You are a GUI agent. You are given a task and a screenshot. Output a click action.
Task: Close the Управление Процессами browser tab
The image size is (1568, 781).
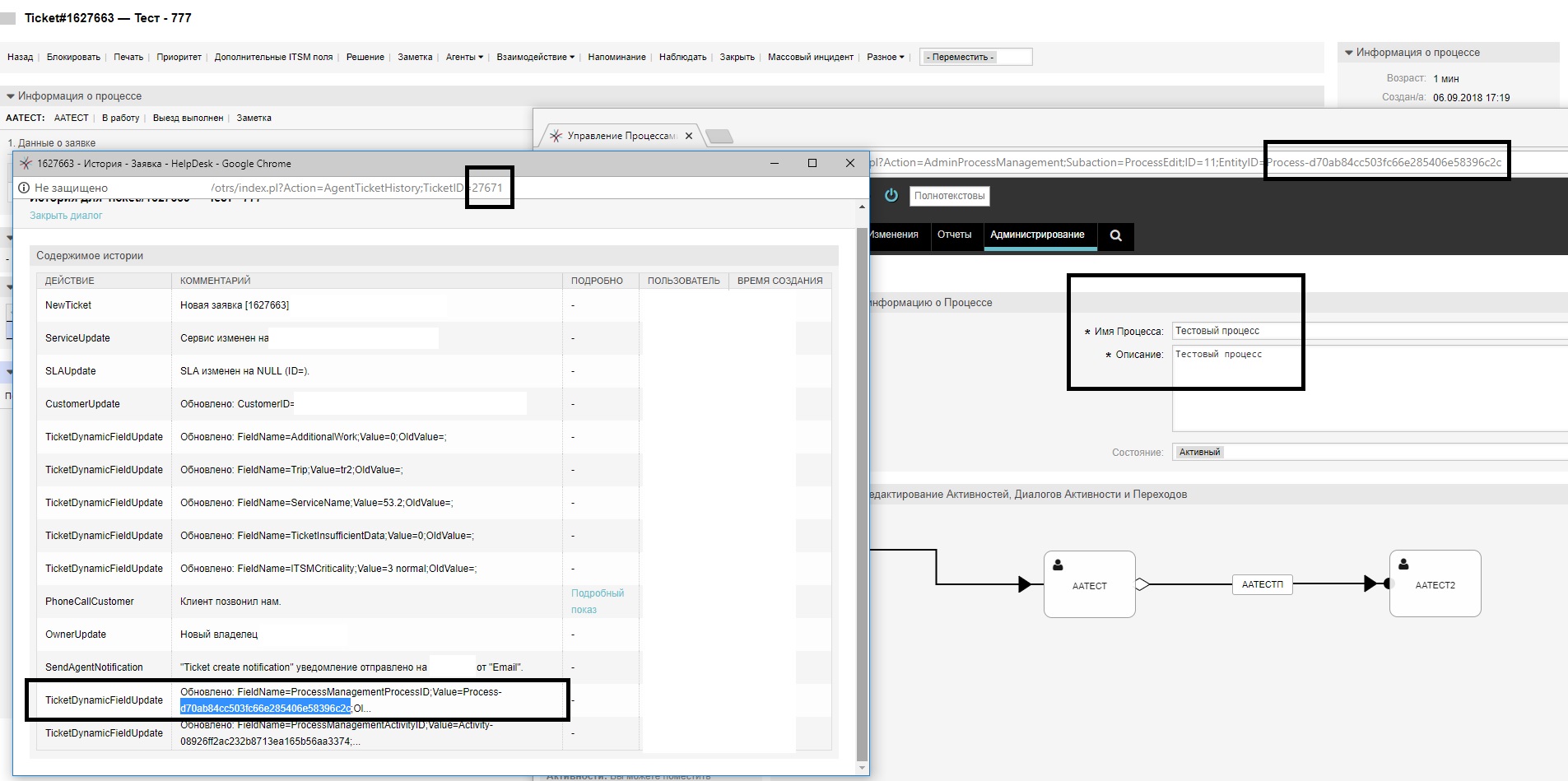pyautogui.click(x=689, y=136)
